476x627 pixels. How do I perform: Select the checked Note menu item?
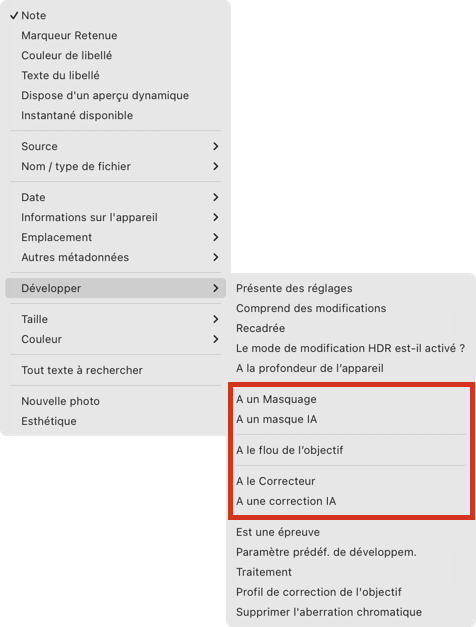(x=115, y=16)
